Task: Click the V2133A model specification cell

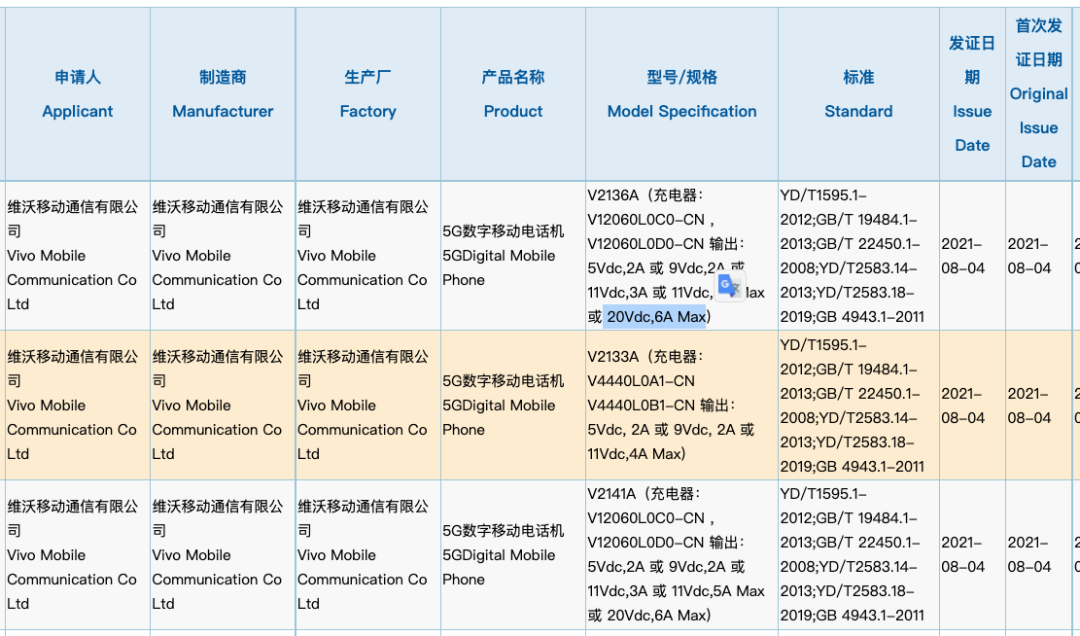Action: tap(682, 405)
